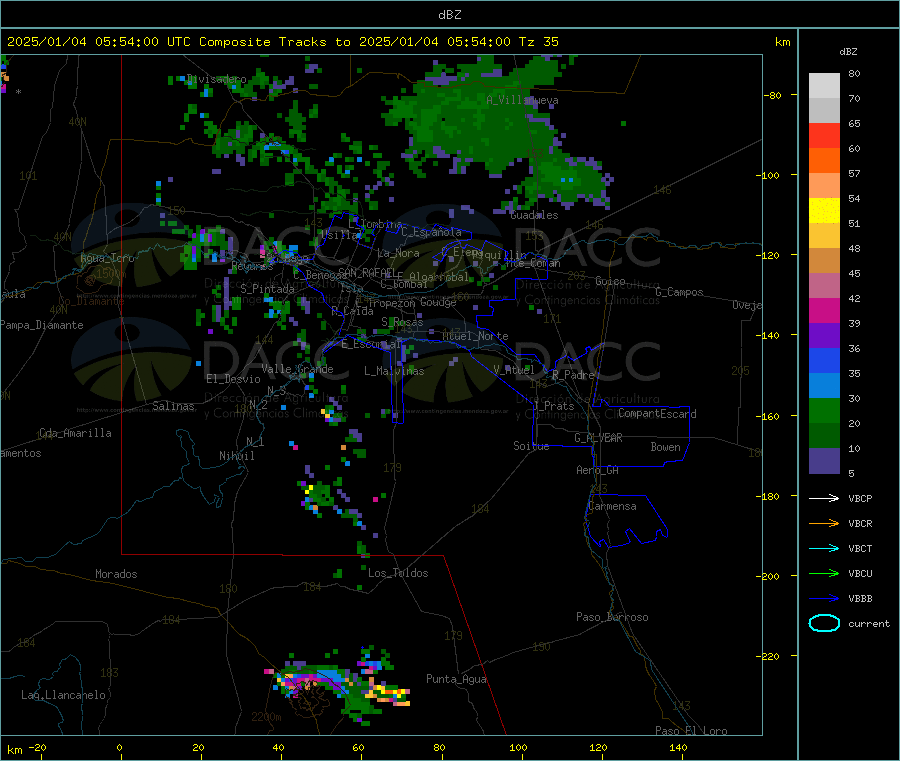Click the cyan VBCT arrow legend icon

(x=824, y=549)
